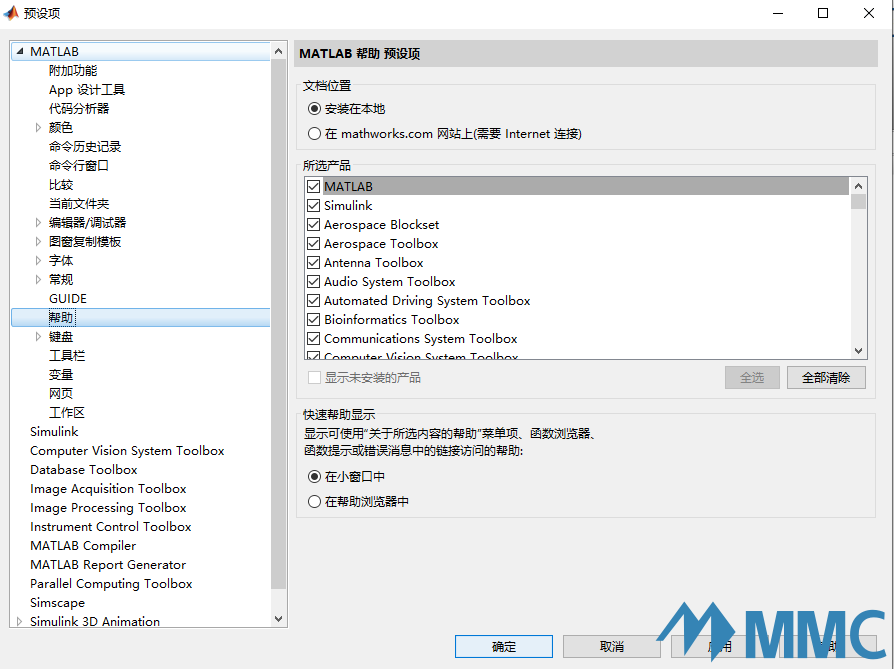The width and height of the screenshot is (894, 669).
Task: Open 网页 (Web) preferences
Action: coord(61,394)
